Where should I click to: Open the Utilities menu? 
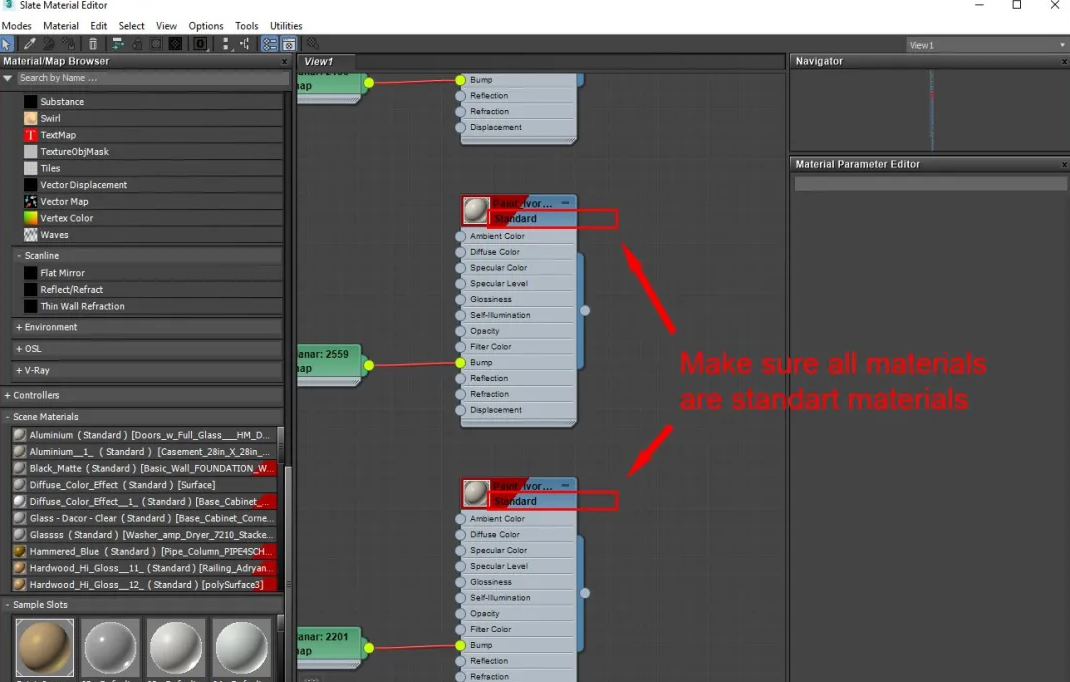click(286, 26)
